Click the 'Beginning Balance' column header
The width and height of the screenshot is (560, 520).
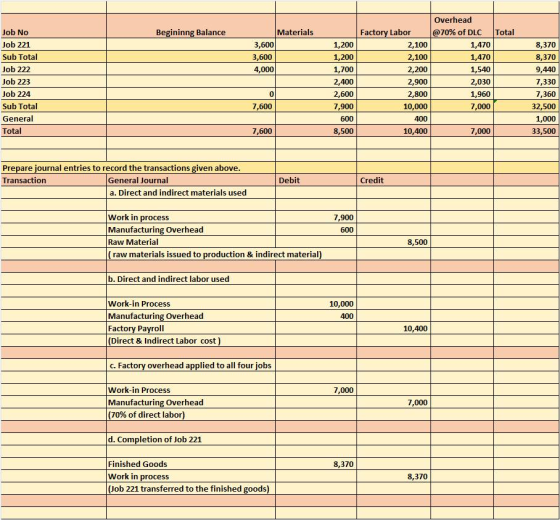[x=191, y=26]
